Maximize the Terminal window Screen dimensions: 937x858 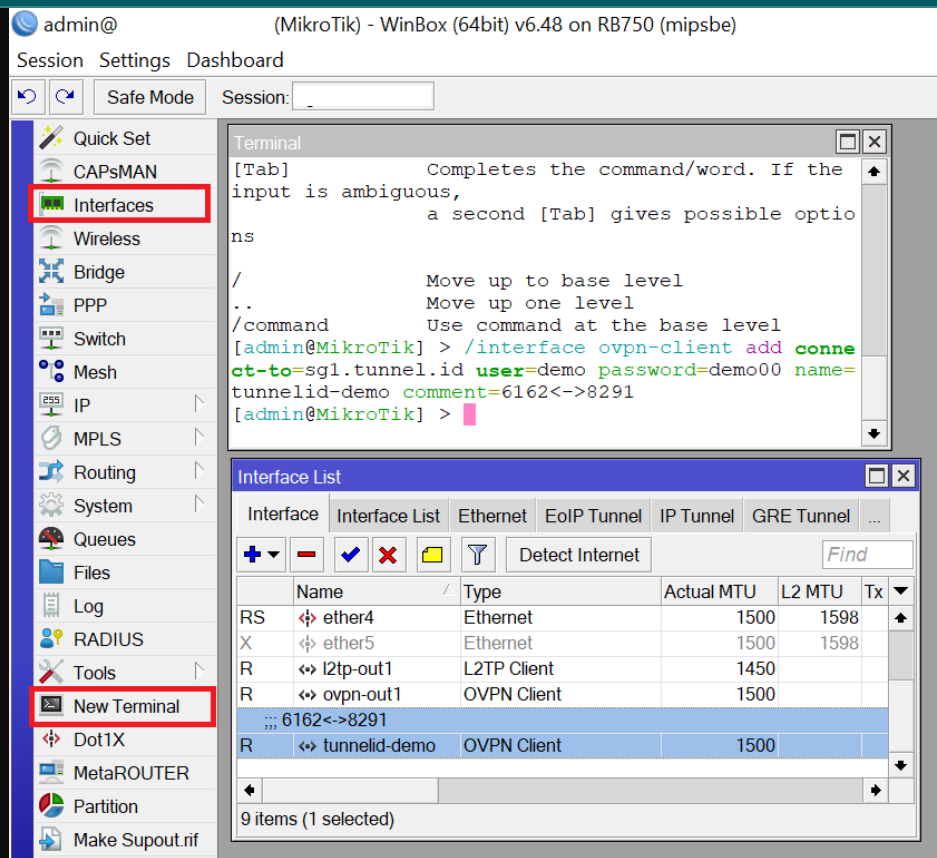coord(847,142)
